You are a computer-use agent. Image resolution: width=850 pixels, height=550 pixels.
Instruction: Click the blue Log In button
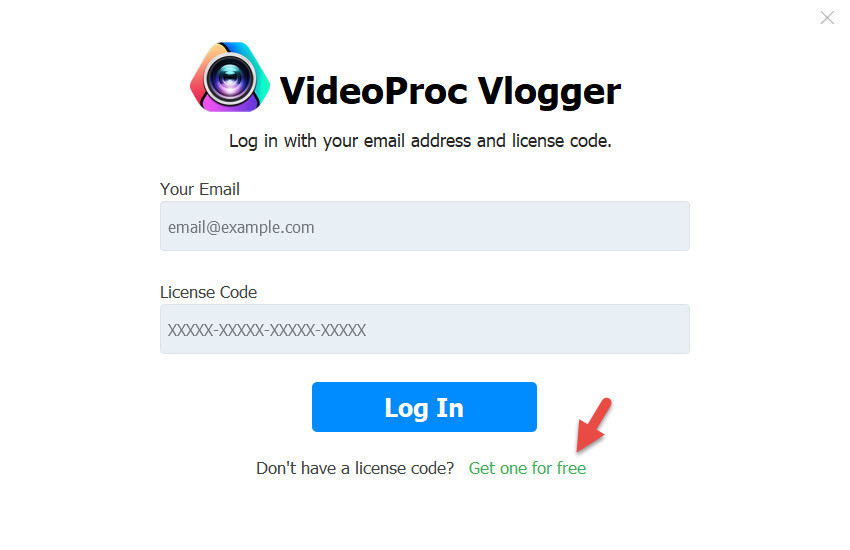point(424,407)
